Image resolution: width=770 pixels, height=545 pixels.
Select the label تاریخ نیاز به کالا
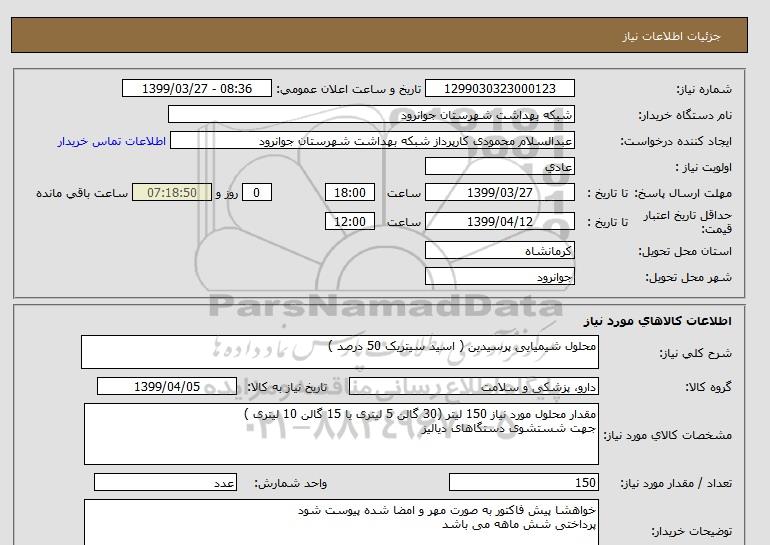[x=287, y=387]
